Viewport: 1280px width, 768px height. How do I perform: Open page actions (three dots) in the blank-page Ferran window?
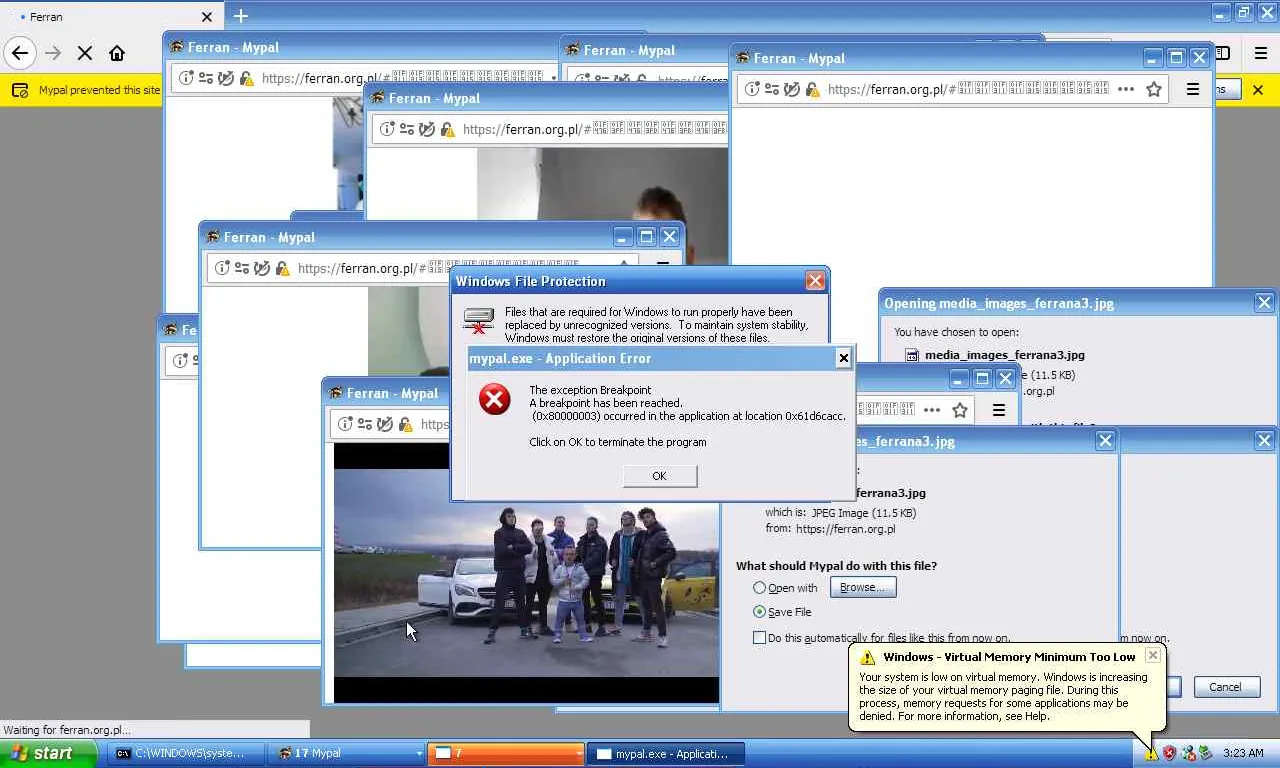click(x=1126, y=89)
